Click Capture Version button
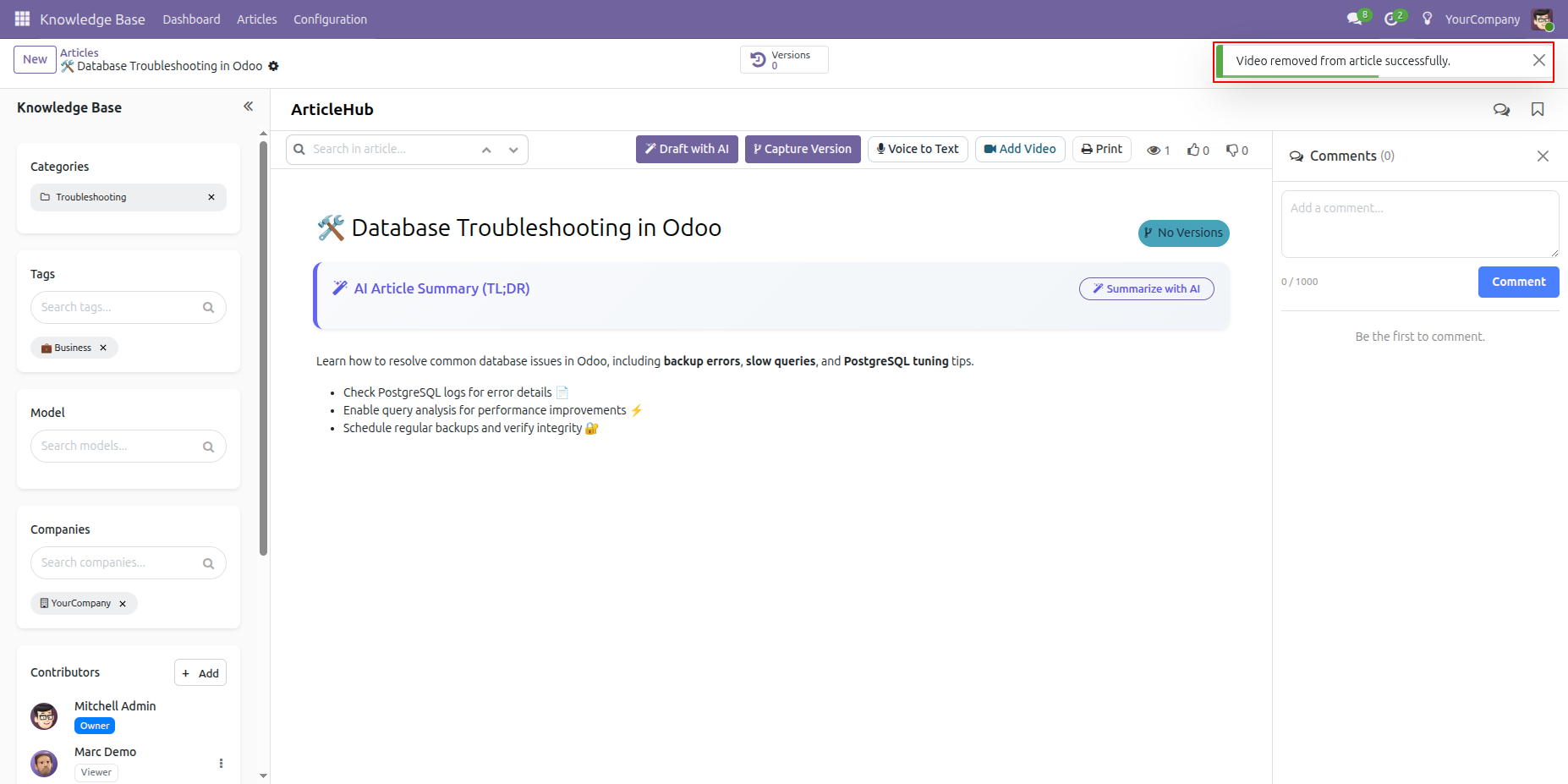This screenshot has height=784, width=1568. pos(803,149)
